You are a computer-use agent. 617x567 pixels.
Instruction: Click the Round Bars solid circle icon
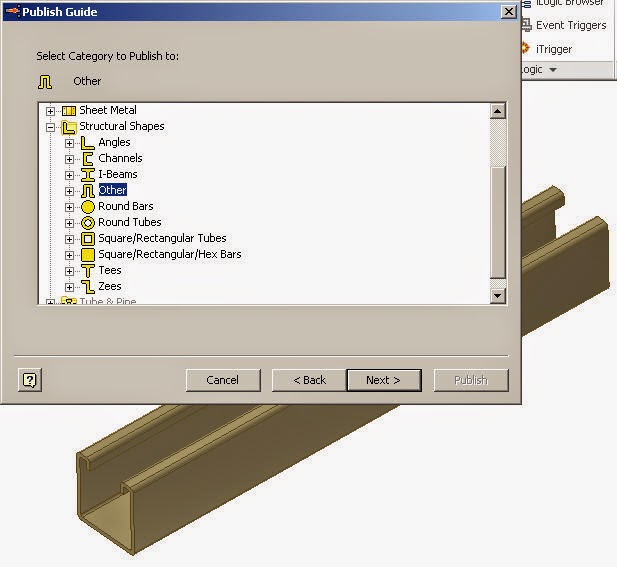point(88,207)
